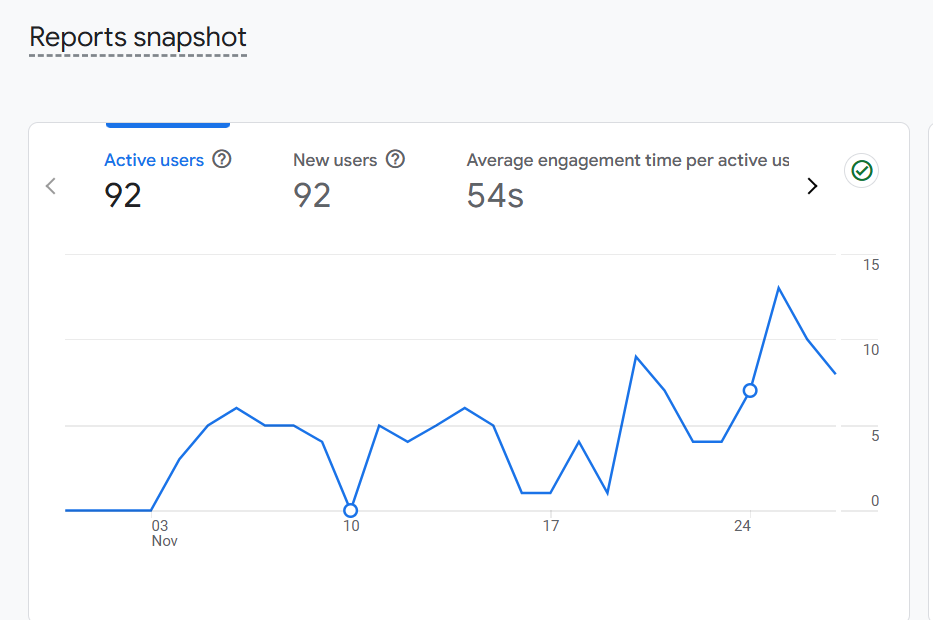This screenshot has height=620, width=933.
Task: Select the Average engagement time metric
Action: coord(627,160)
